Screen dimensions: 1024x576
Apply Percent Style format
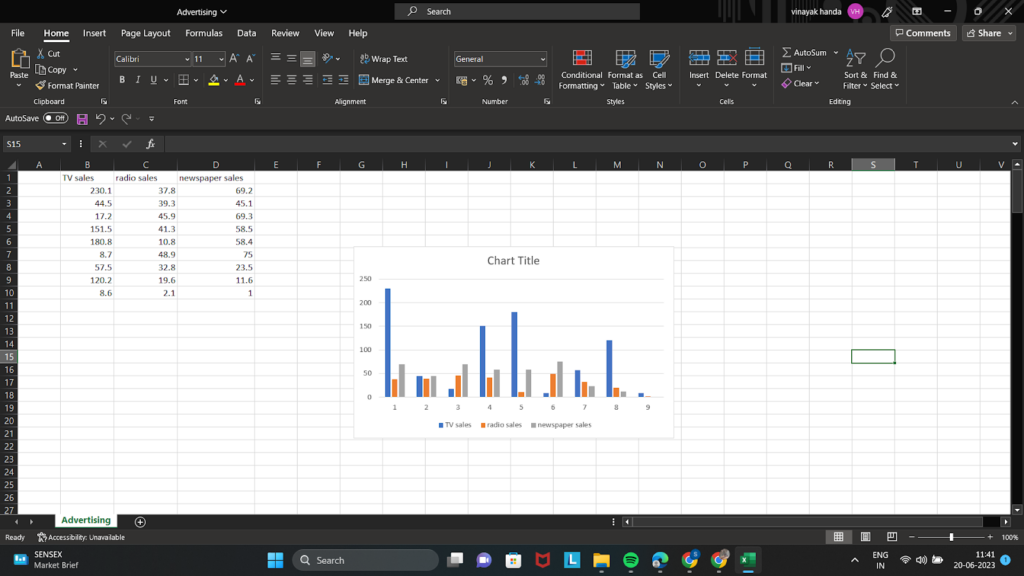[x=488, y=80]
